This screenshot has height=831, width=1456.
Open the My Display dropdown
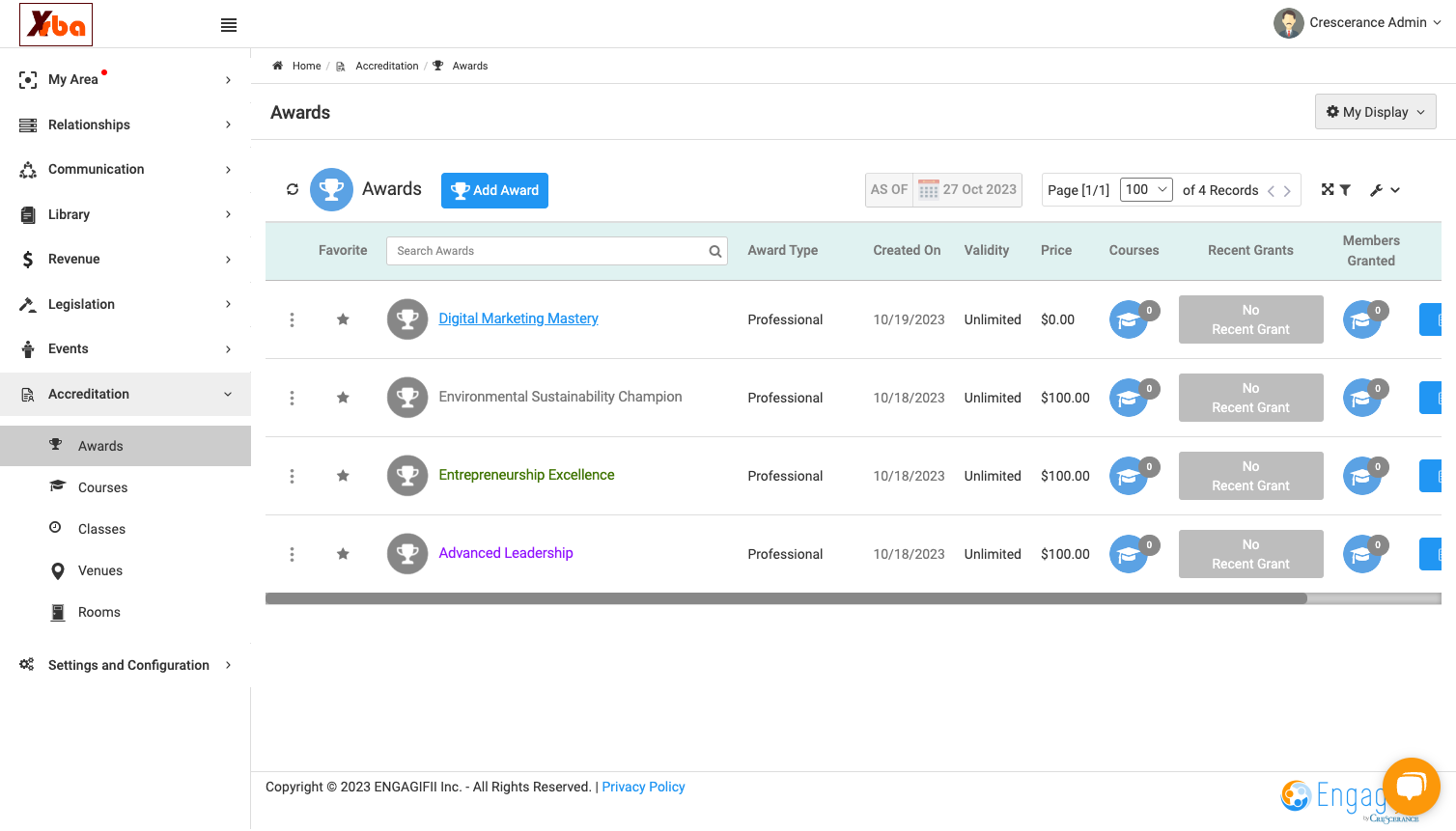[x=1375, y=112]
